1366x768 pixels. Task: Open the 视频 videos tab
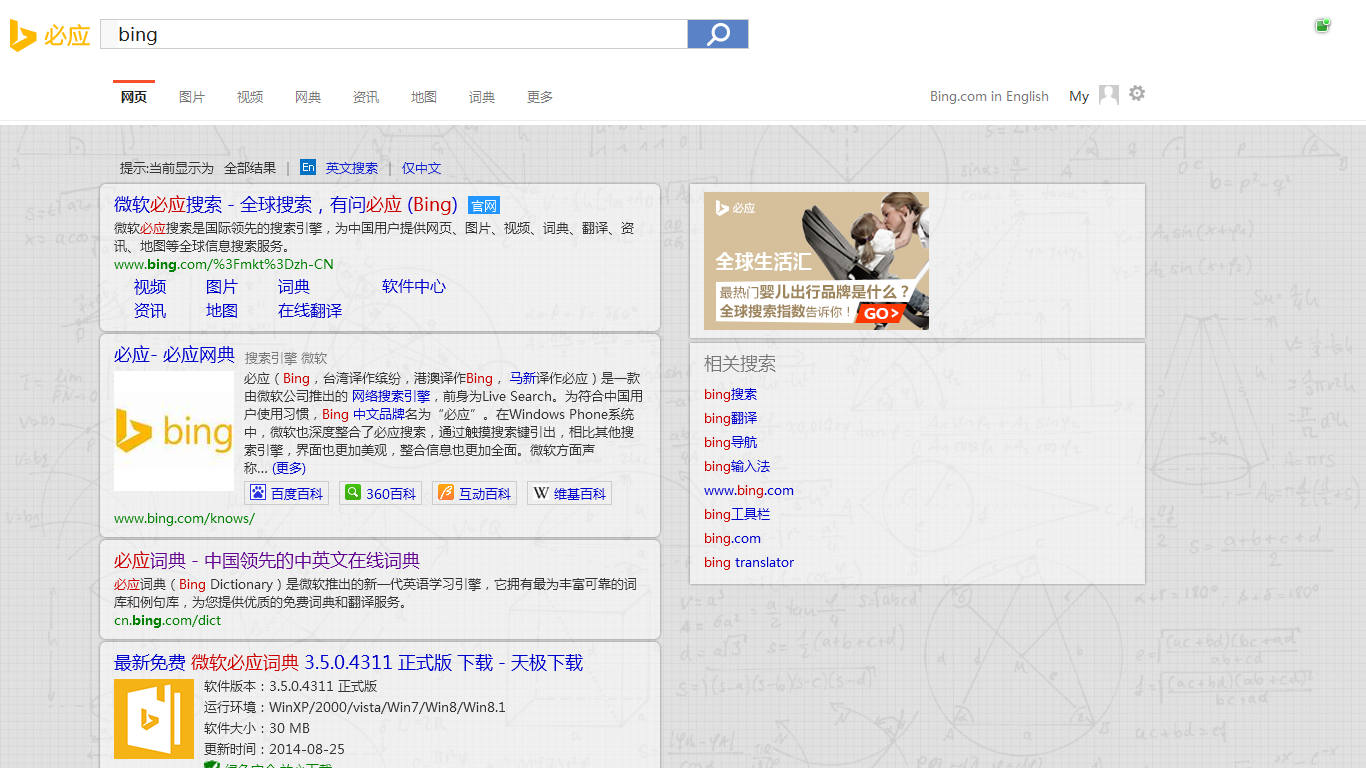click(x=249, y=96)
